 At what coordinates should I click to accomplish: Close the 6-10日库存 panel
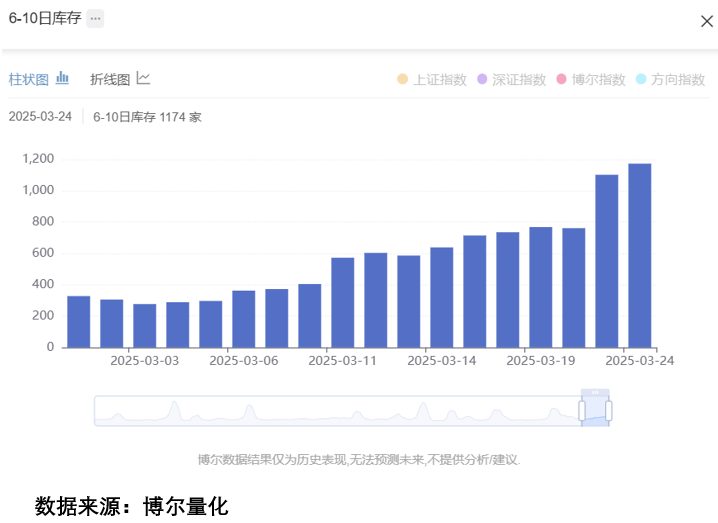(707, 21)
